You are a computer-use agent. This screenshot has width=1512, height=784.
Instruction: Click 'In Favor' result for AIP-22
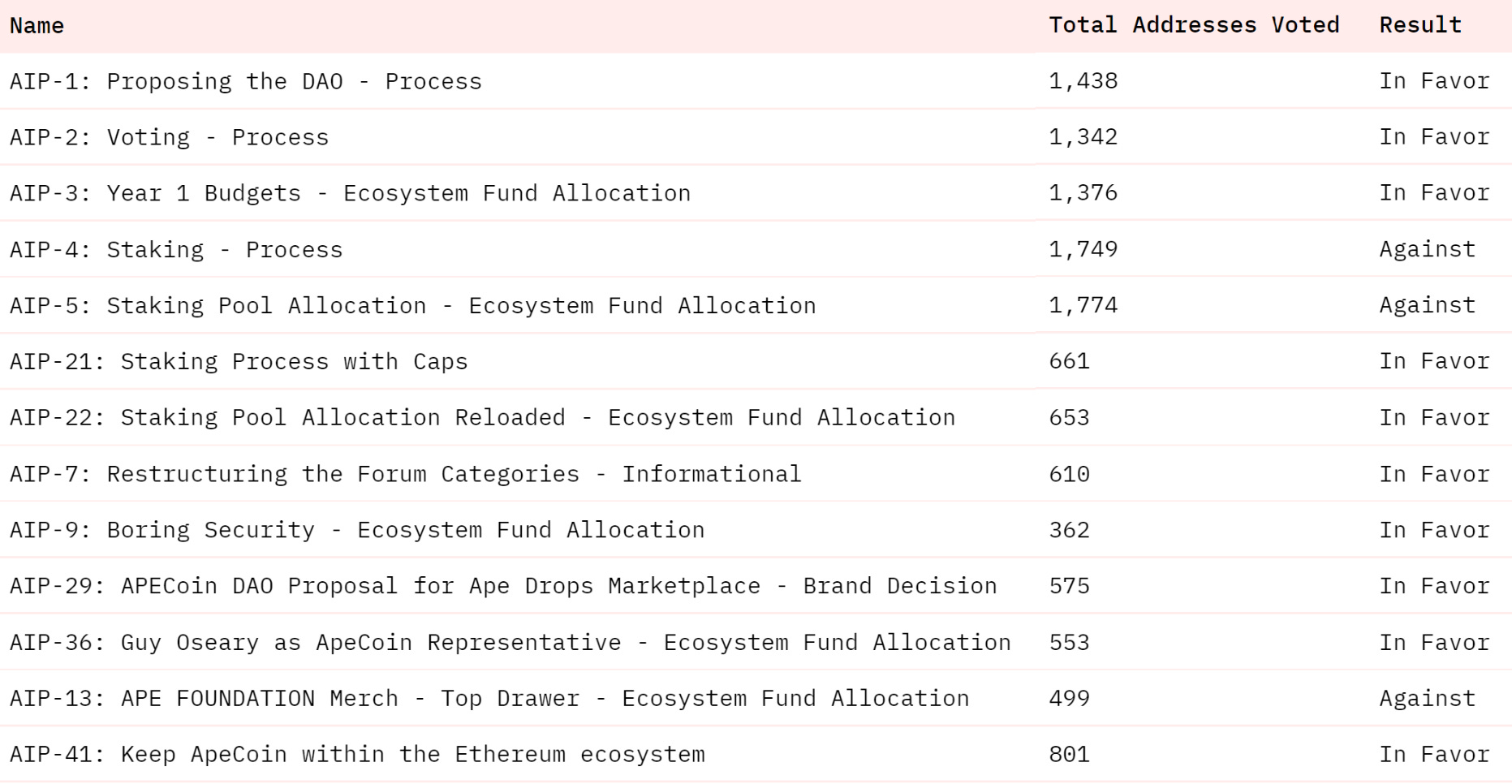tap(1435, 418)
